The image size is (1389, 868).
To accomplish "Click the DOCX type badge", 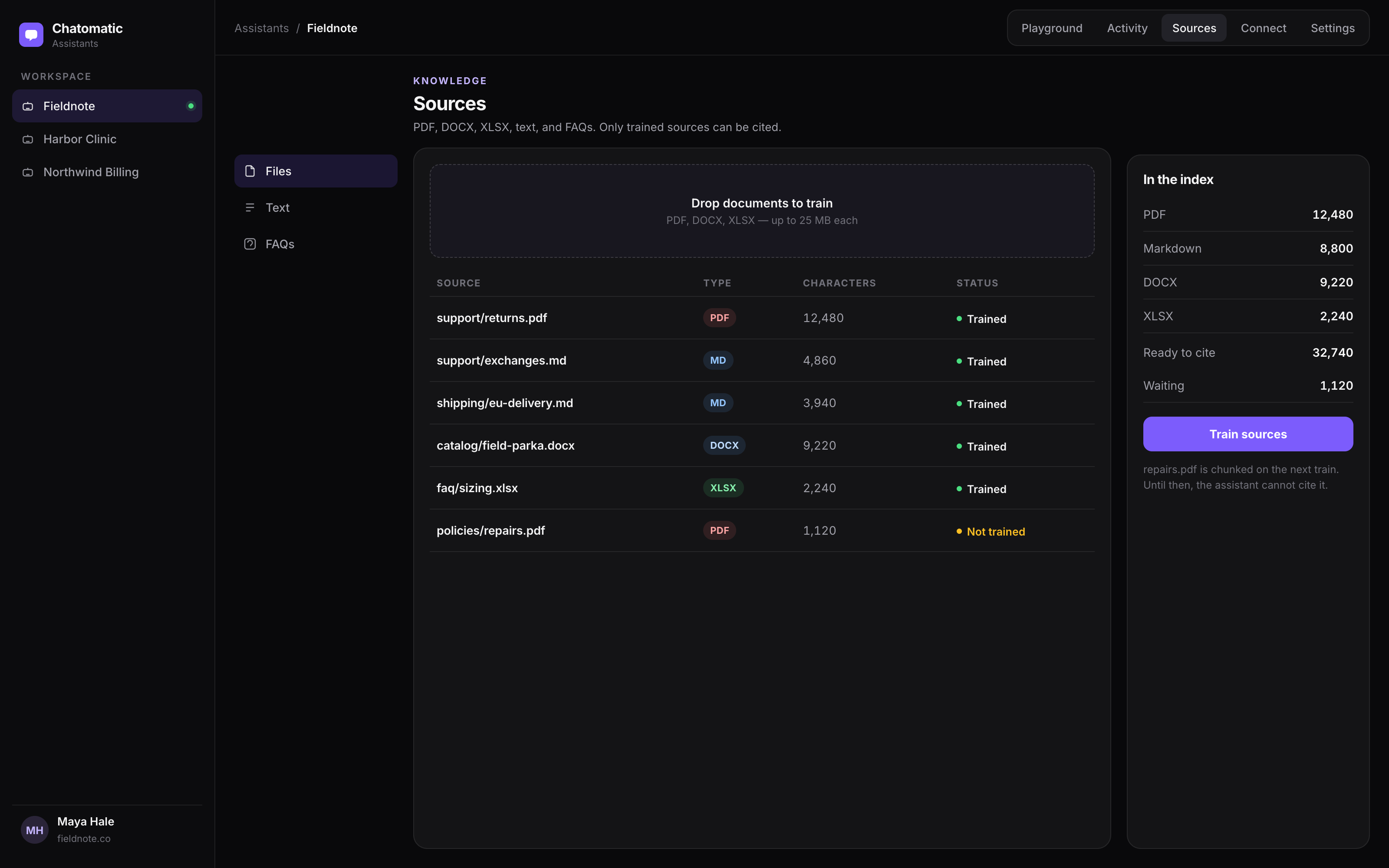I will tap(724, 445).
